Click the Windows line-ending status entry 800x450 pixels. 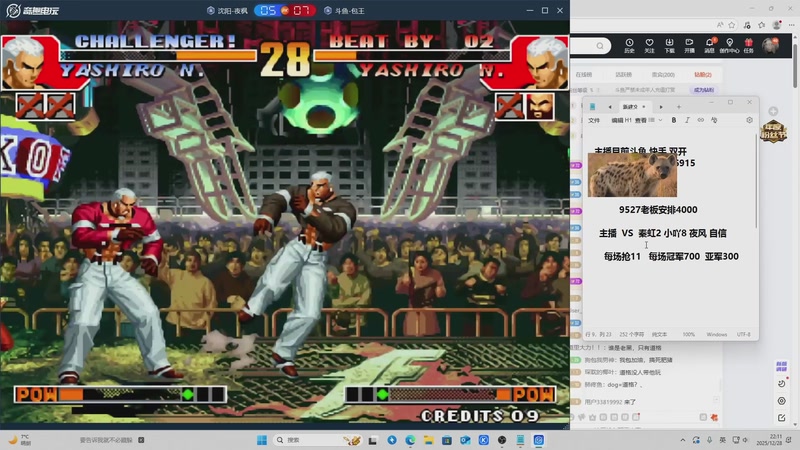(717, 334)
